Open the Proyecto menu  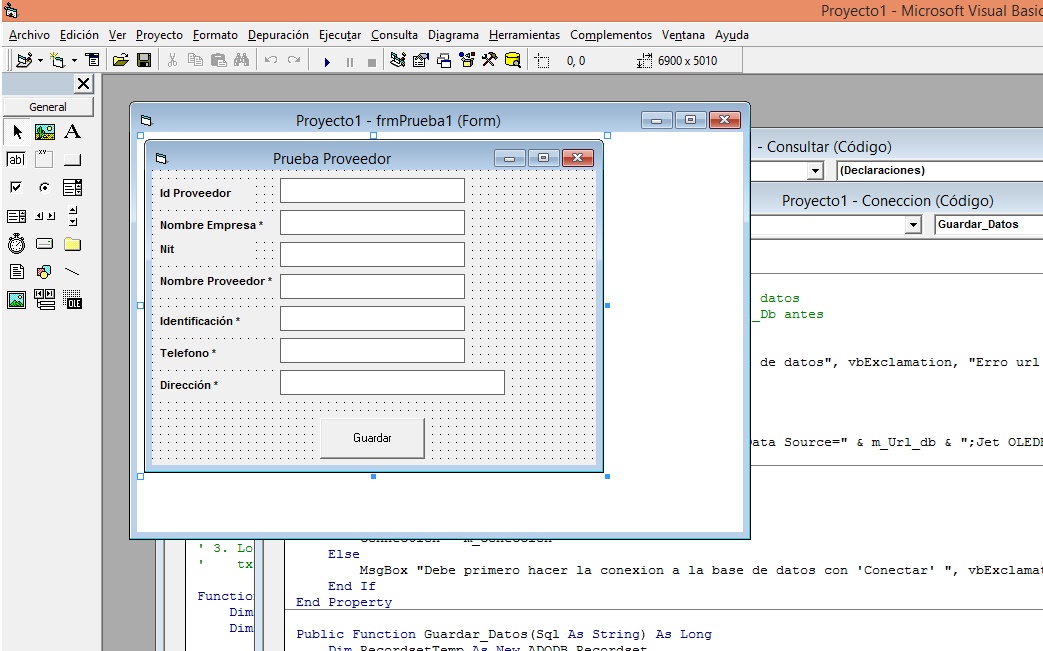159,35
